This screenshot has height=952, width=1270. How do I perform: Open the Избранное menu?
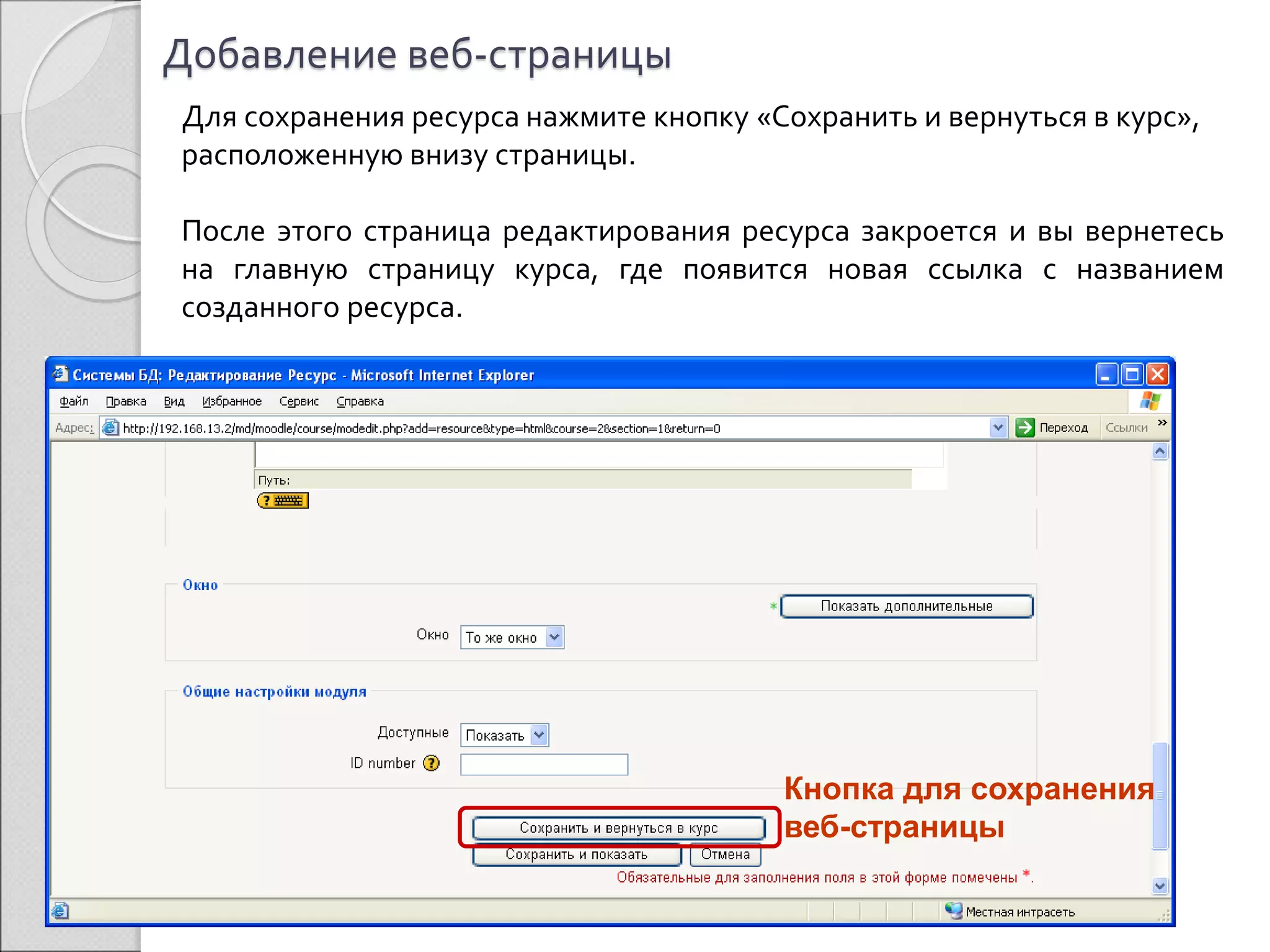(x=232, y=402)
